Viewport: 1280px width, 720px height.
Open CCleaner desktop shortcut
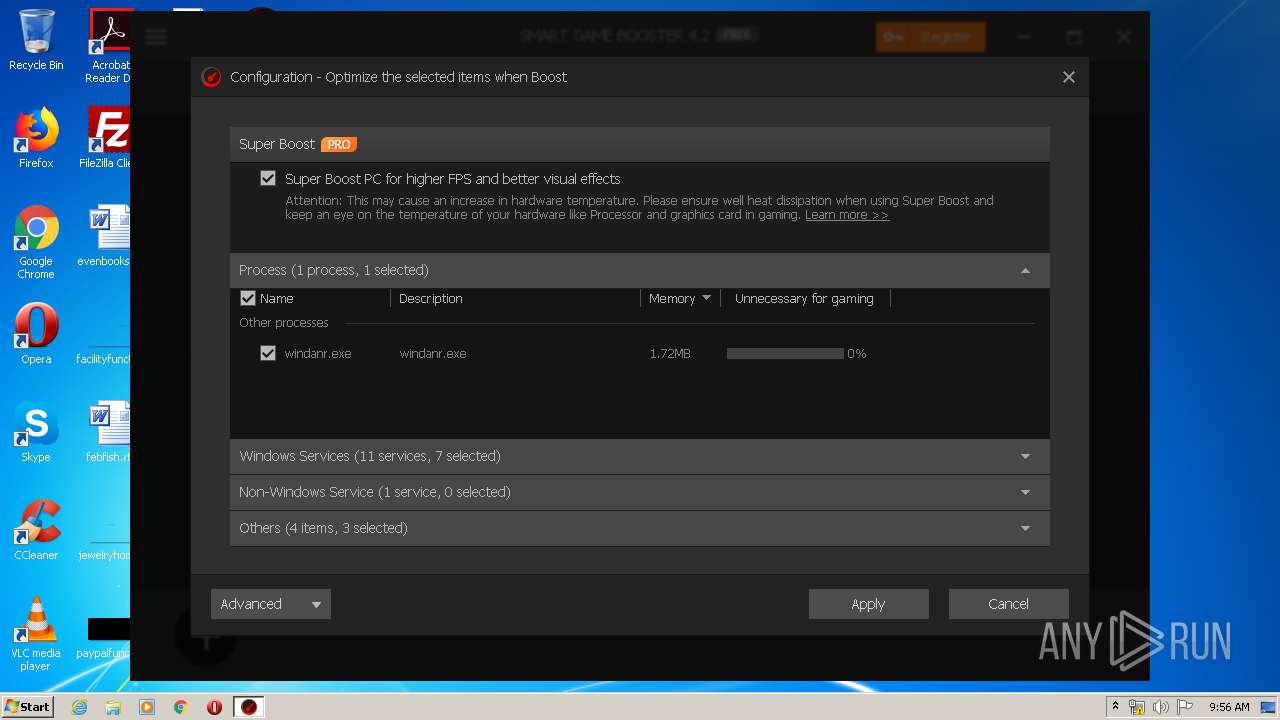pos(36,530)
